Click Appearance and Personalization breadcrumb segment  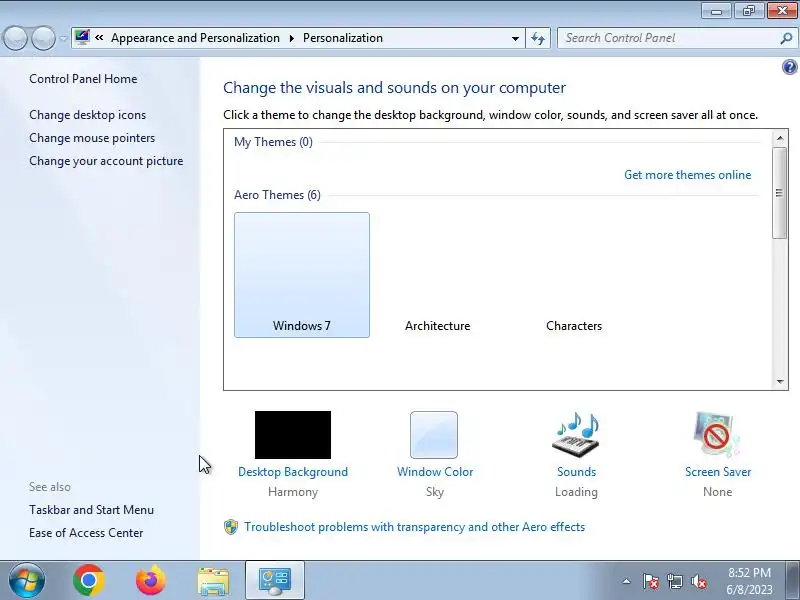[x=195, y=38]
